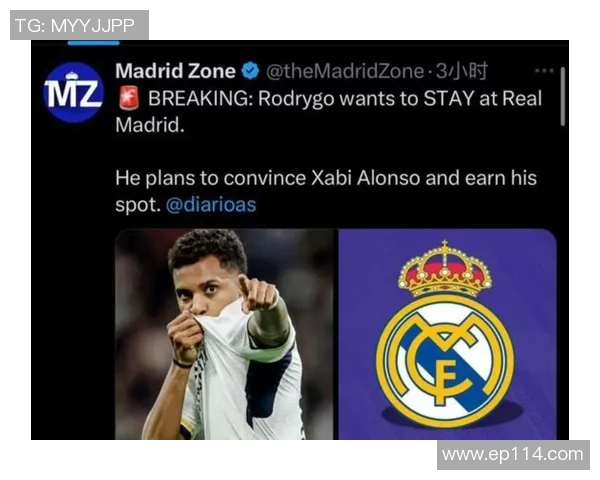The width and height of the screenshot is (600, 480).
Task: Click the vertical scrollbar beside the tweet
Action: coord(562,96)
